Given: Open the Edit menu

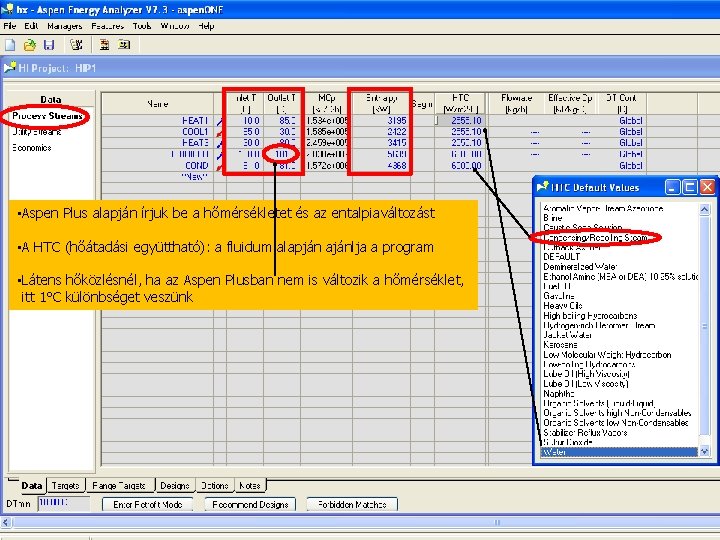Looking at the screenshot, I should pyautogui.click(x=31, y=26).
